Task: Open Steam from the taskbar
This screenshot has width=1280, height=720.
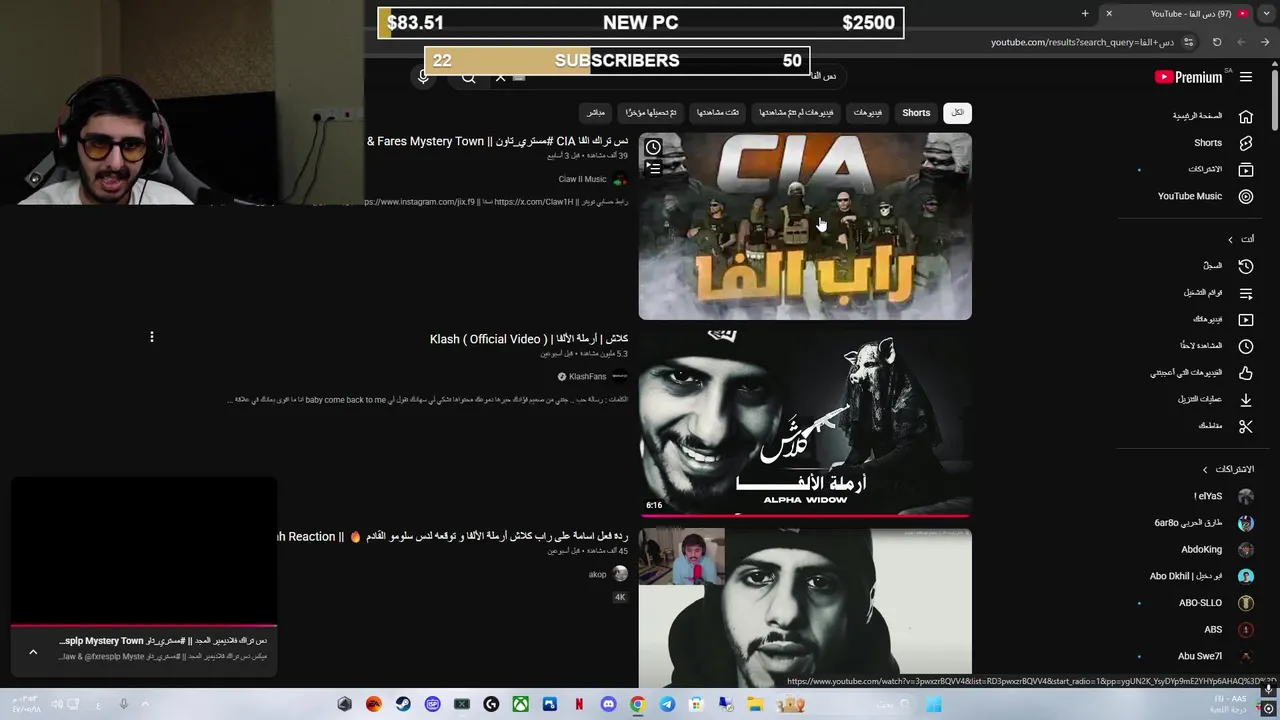Action: click(403, 704)
